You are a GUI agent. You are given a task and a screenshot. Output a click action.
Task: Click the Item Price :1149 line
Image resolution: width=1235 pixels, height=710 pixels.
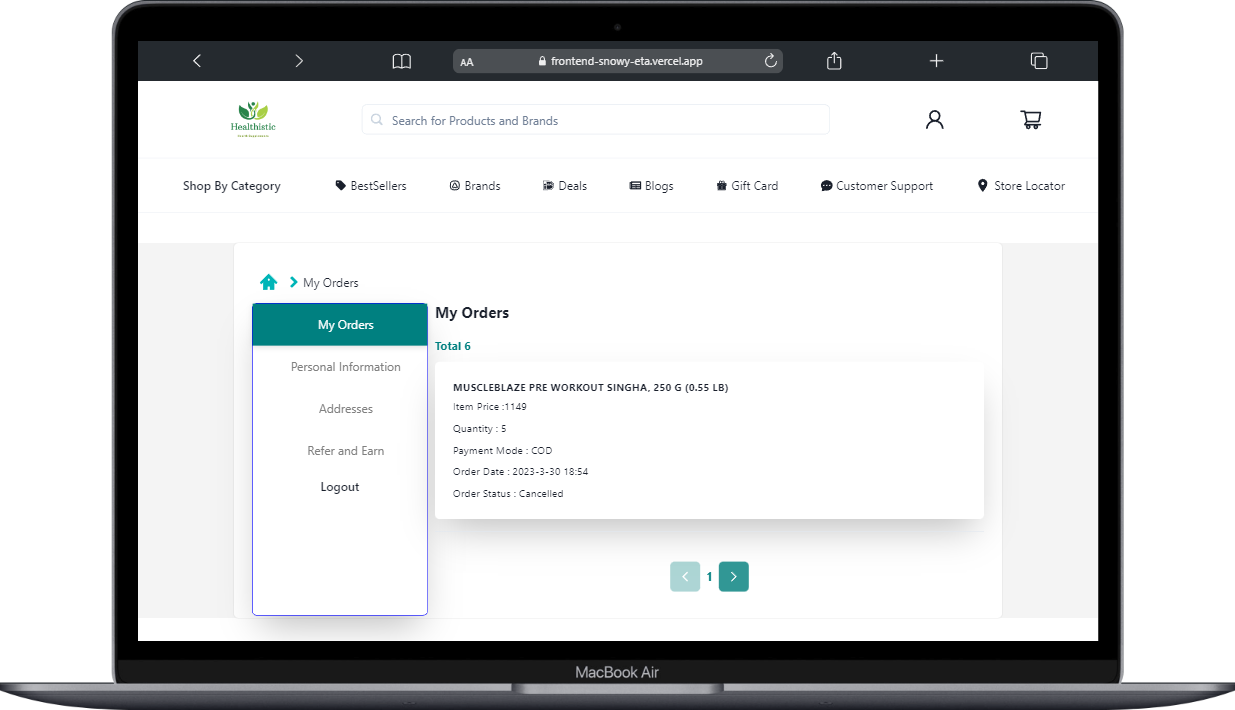coord(490,407)
